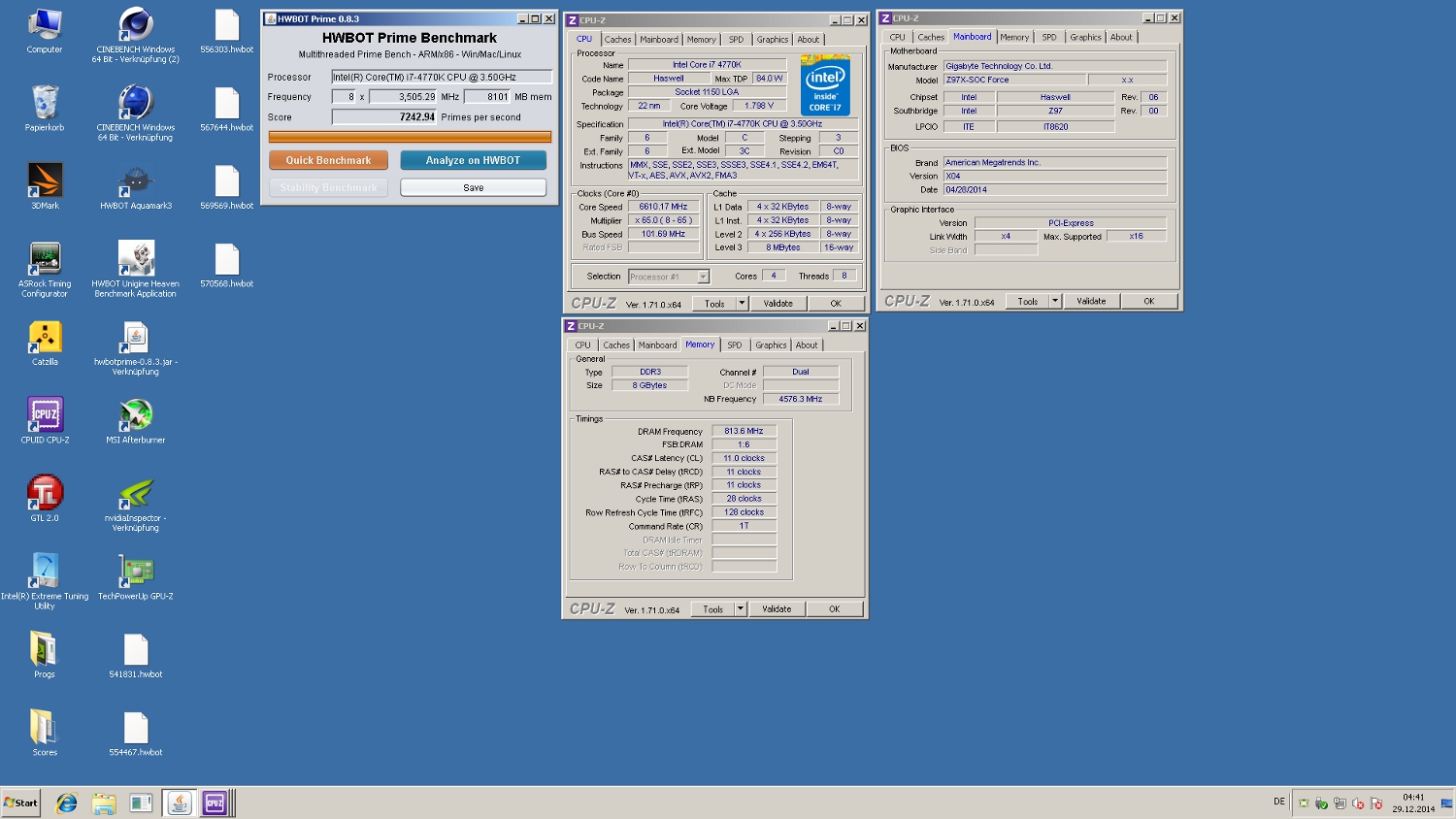Viewport: 1456px width, 819px height.
Task: Expand the Processor #1 selection dropdown
Action: (x=703, y=277)
